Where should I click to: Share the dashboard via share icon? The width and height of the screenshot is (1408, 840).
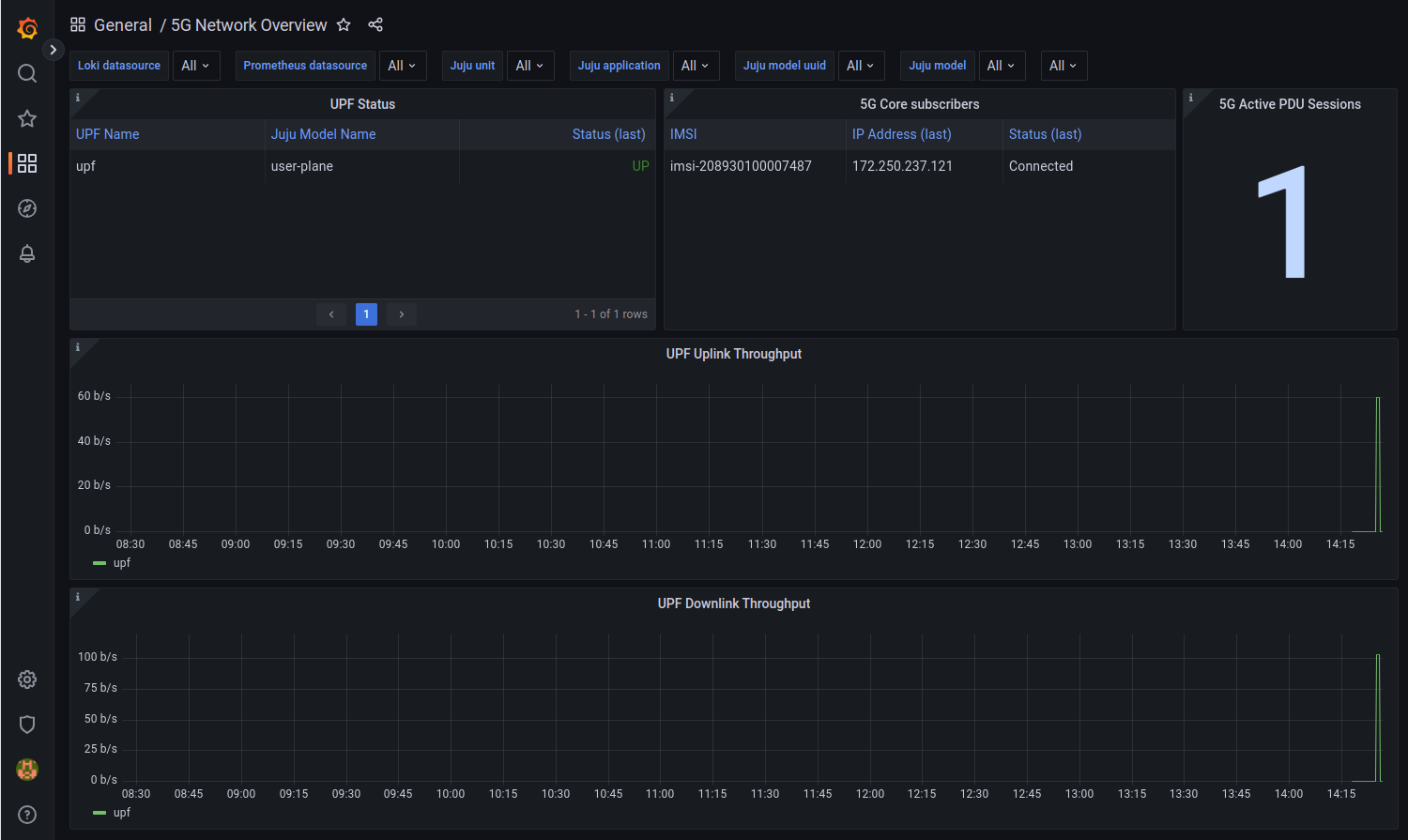pyautogui.click(x=375, y=25)
